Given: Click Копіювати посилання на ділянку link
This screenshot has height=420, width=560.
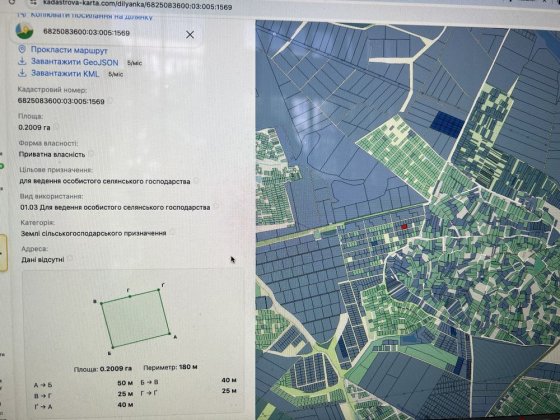Looking at the screenshot, I should click(91, 16).
